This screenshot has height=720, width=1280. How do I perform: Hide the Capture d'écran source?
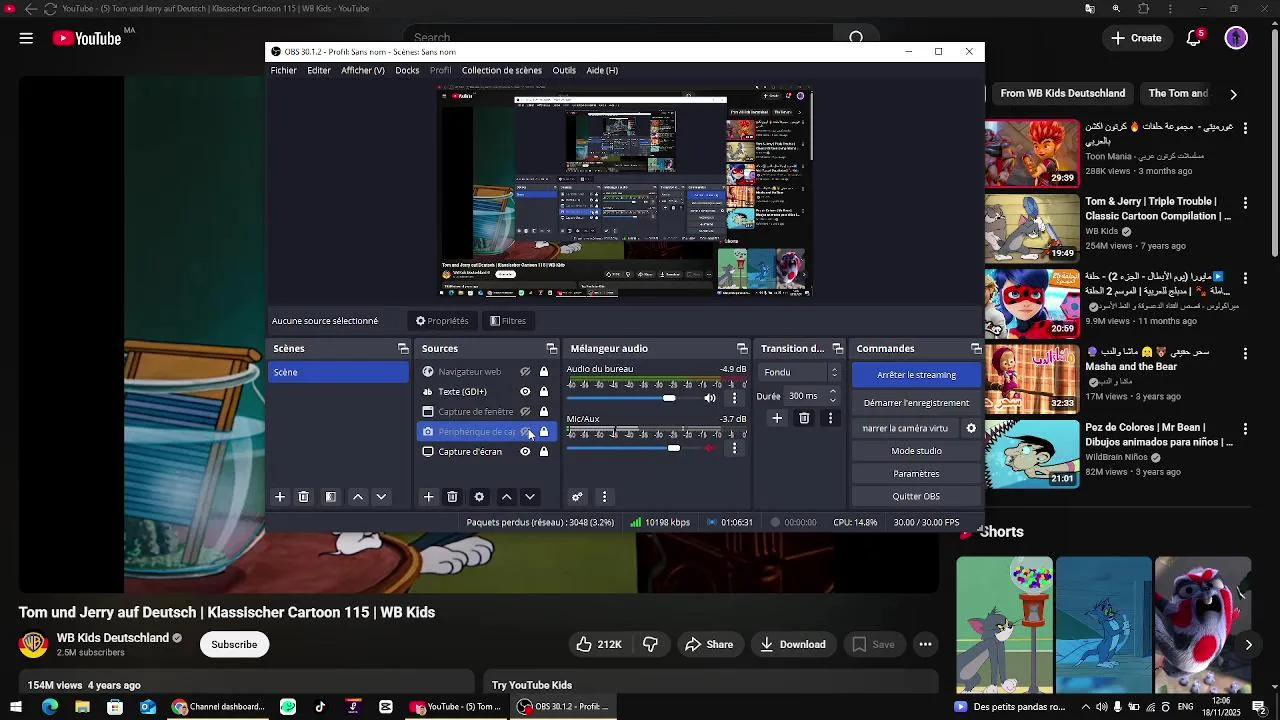point(525,452)
